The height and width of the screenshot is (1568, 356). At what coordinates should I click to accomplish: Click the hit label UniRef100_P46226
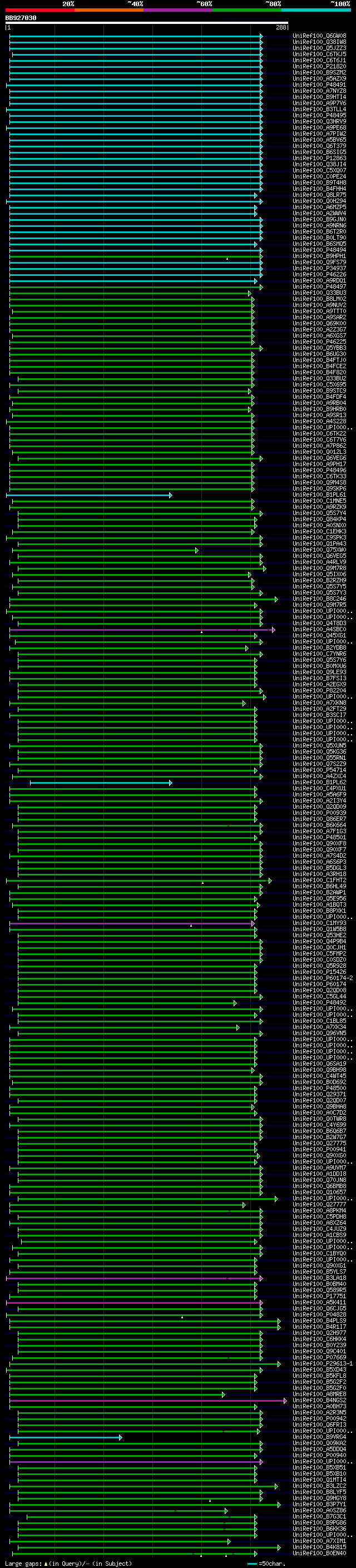coord(319,275)
